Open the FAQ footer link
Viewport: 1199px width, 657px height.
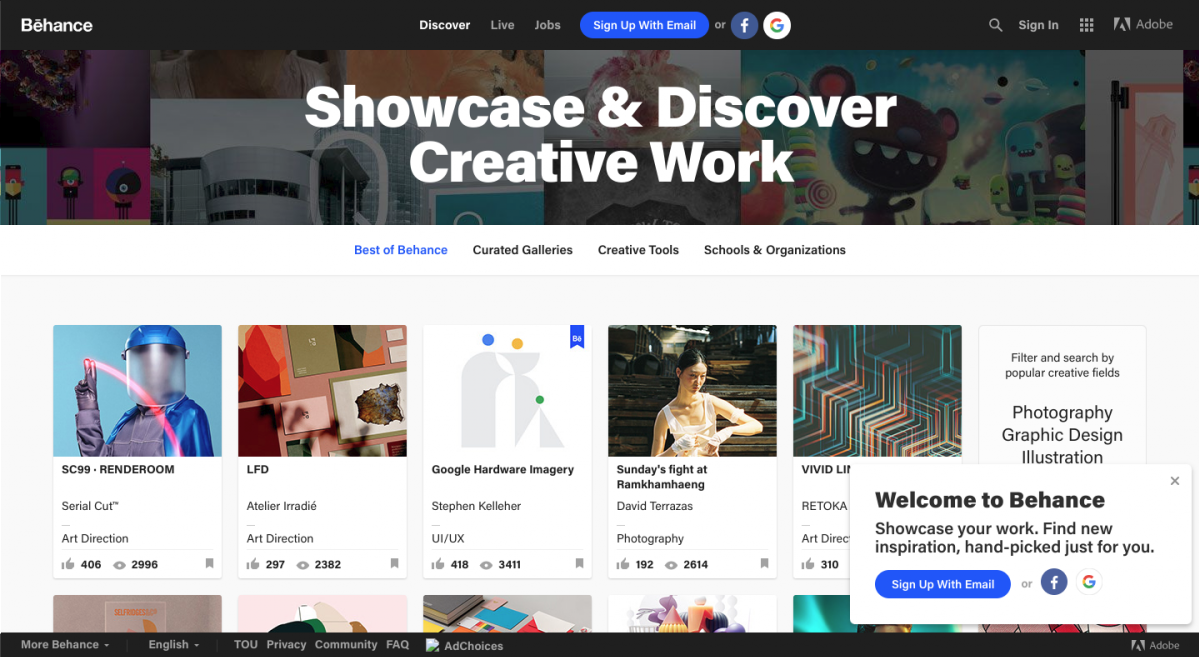click(398, 645)
